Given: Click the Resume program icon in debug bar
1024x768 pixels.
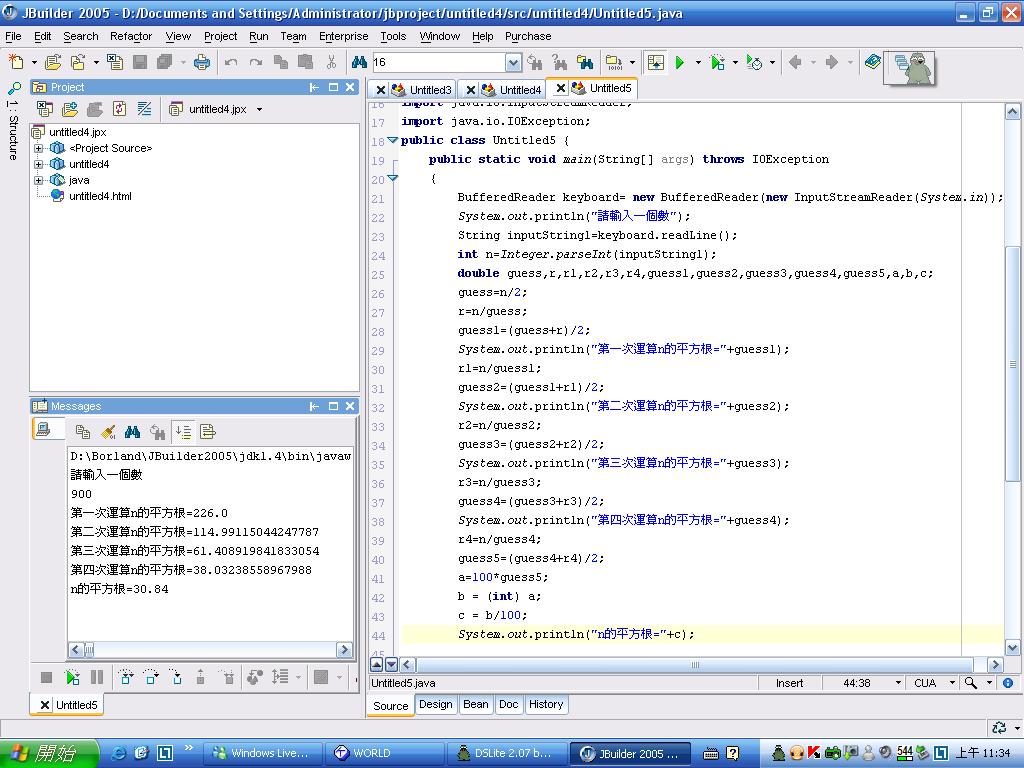Looking at the screenshot, I should [72, 677].
